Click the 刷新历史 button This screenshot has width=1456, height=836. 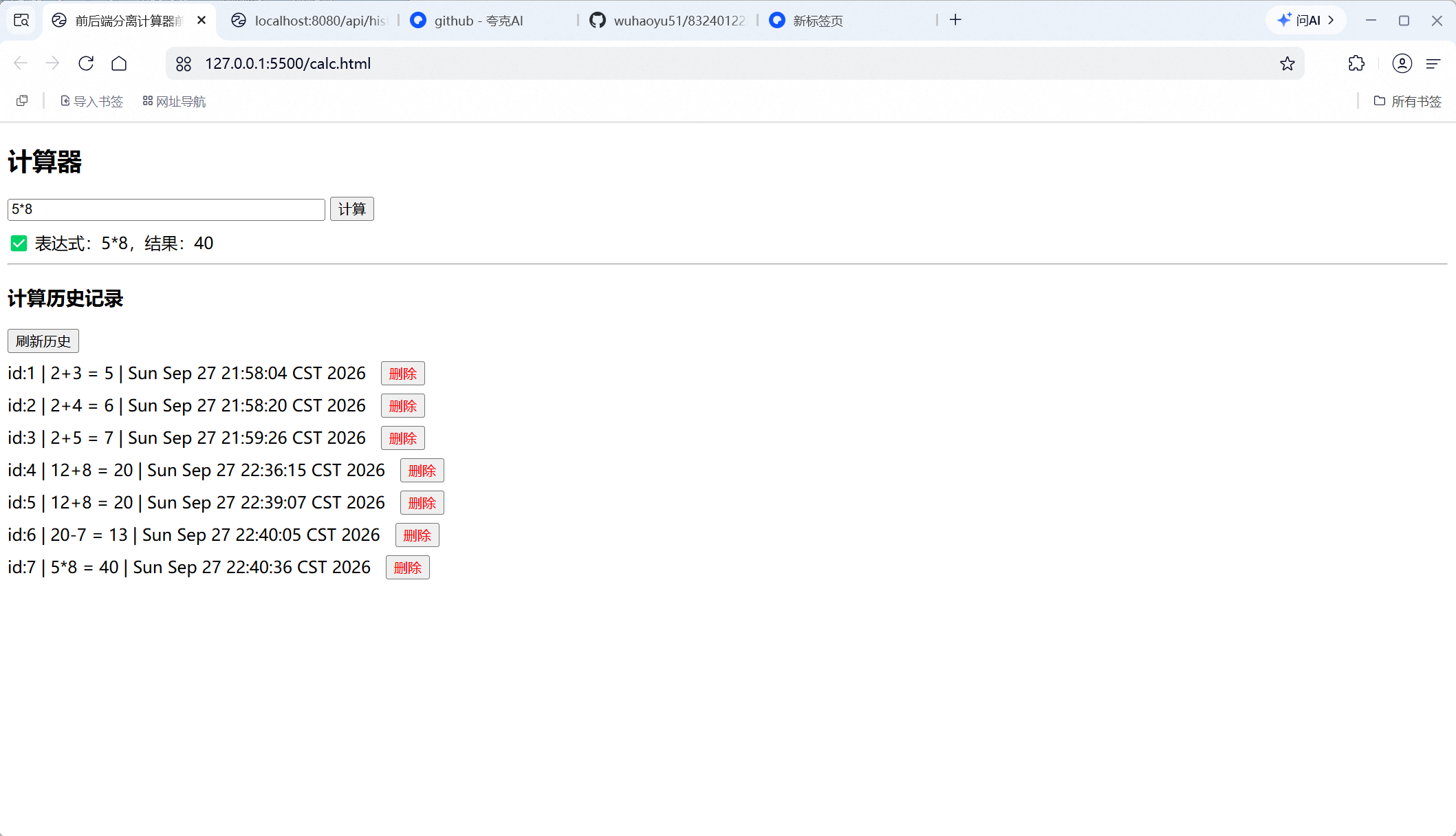(x=43, y=341)
